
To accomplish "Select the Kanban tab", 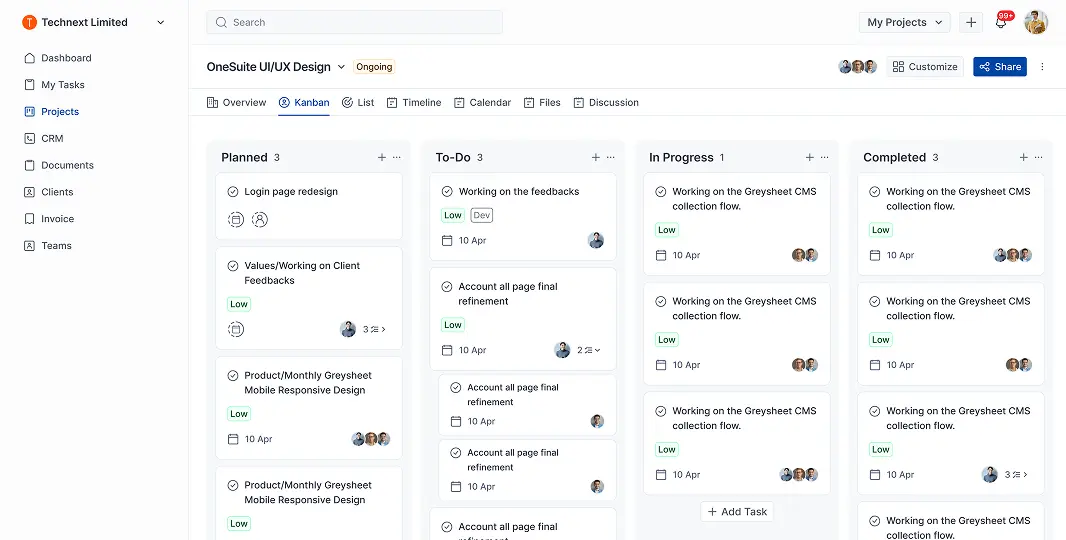I will pyautogui.click(x=304, y=103).
